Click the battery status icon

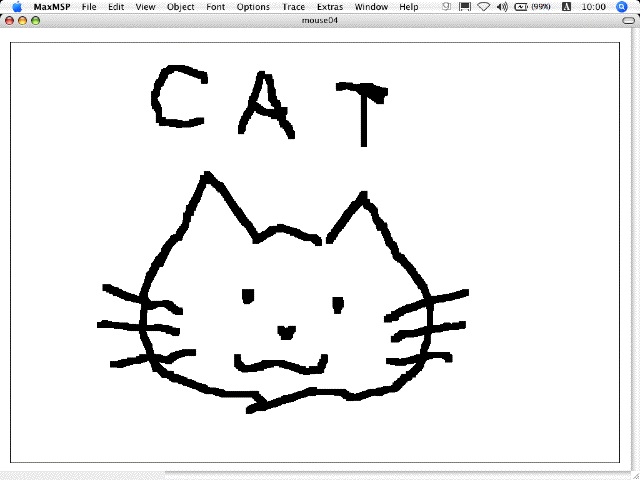point(521,7)
